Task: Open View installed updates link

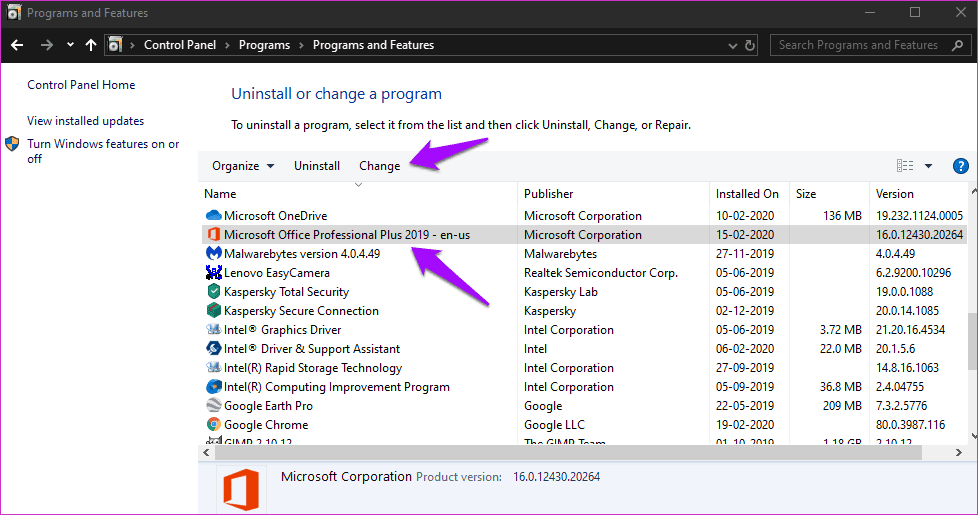Action: (86, 121)
